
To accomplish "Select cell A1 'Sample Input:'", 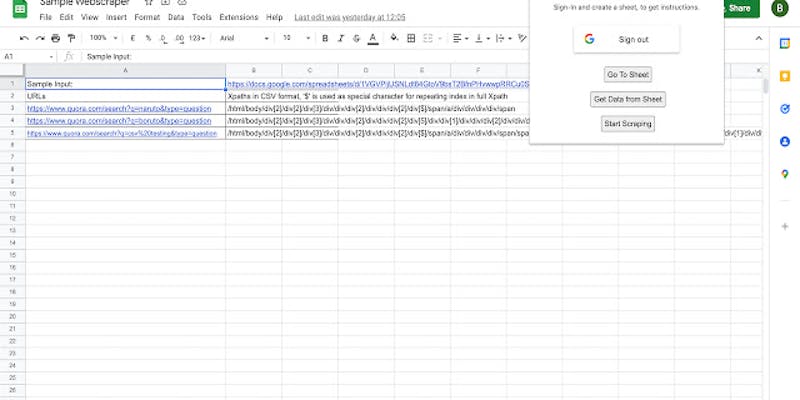I will point(126,84).
